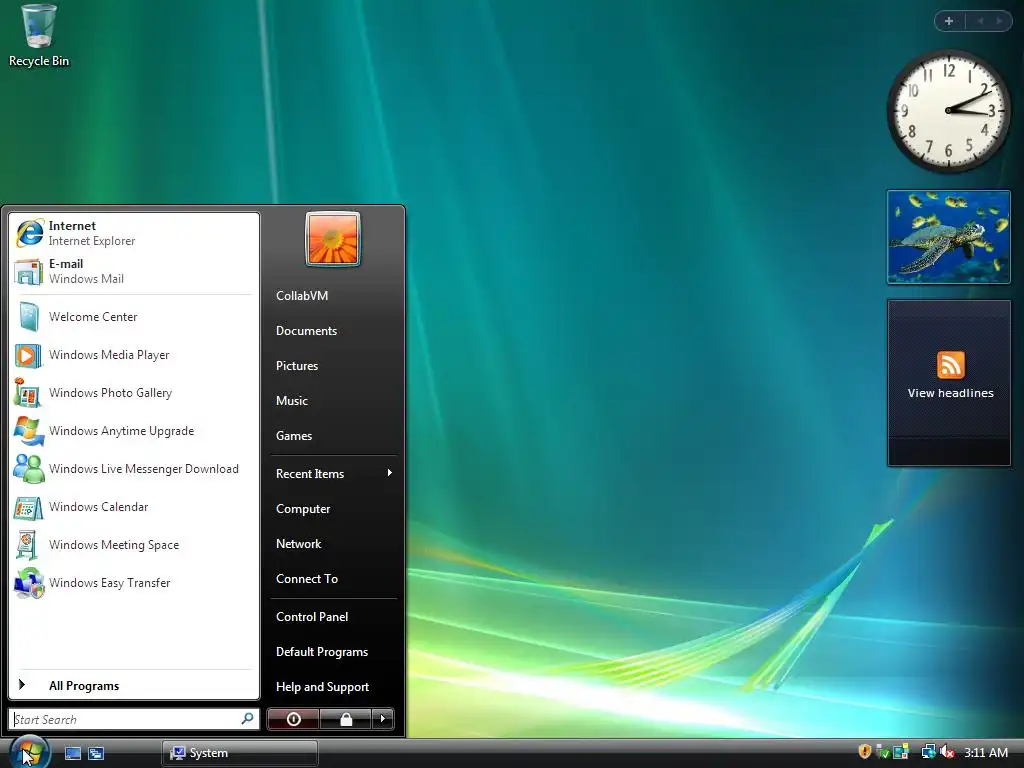Open Network from the Start menu
Viewport: 1024px width, 768px height.
[x=334, y=544]
